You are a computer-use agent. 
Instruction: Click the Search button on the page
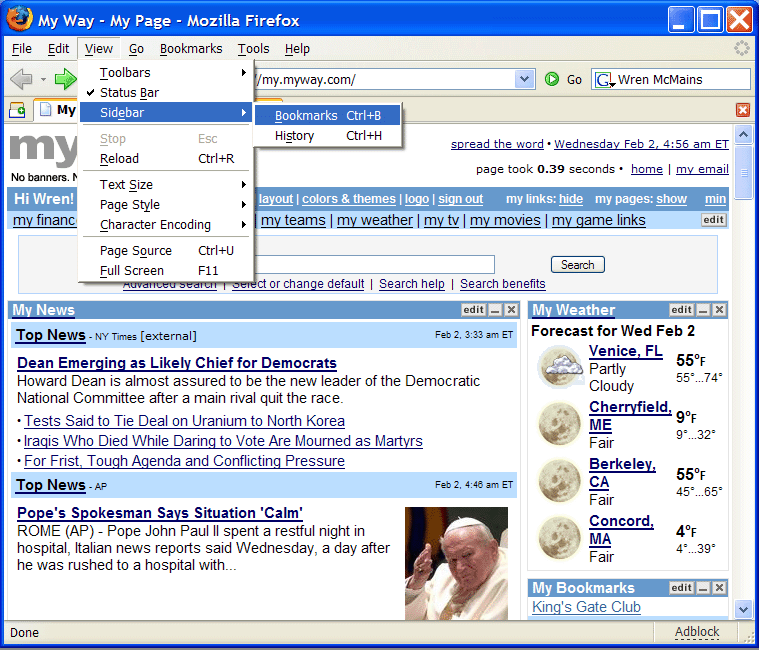click(x=577, y=265)
